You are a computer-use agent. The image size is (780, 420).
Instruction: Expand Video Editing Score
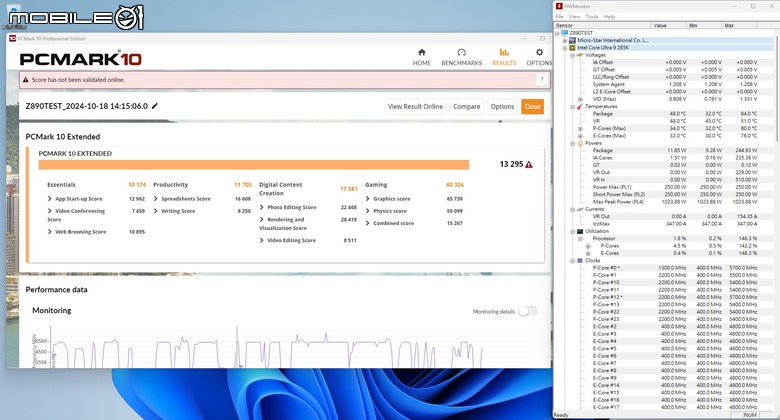[262, 240]
